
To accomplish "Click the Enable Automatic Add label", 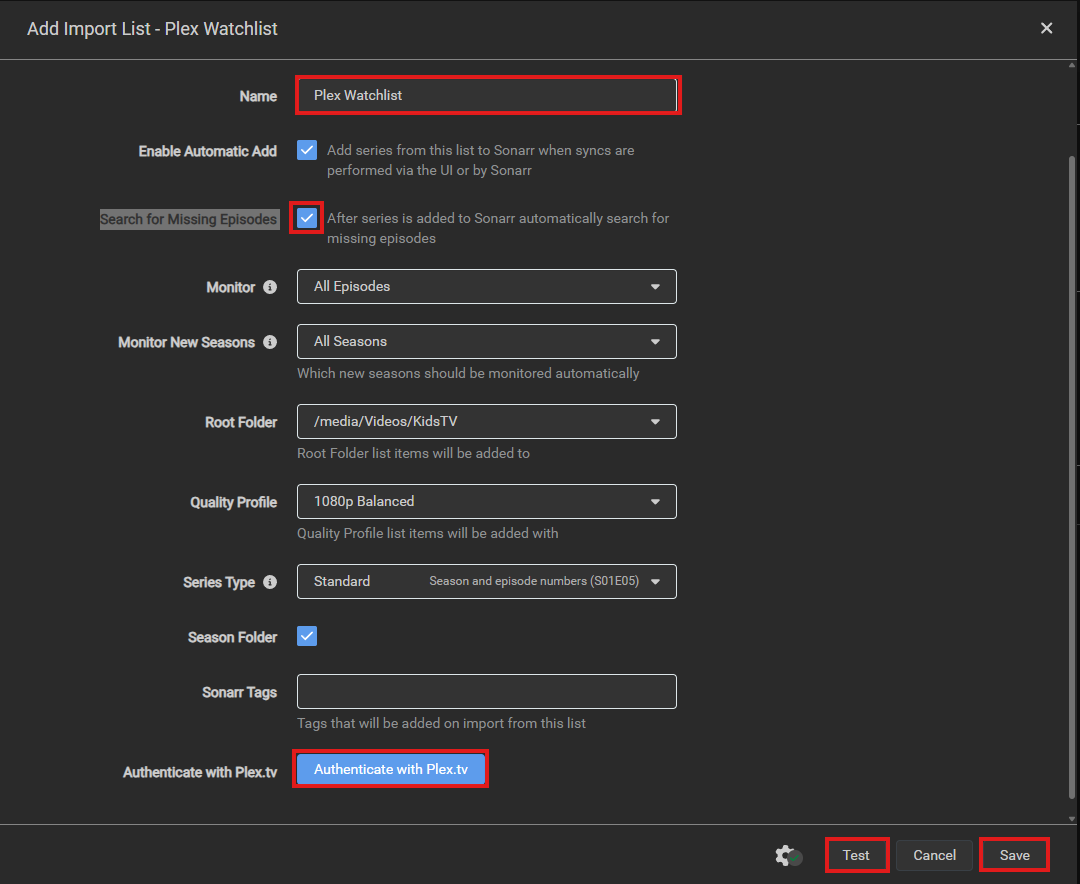I will [207, 151].
